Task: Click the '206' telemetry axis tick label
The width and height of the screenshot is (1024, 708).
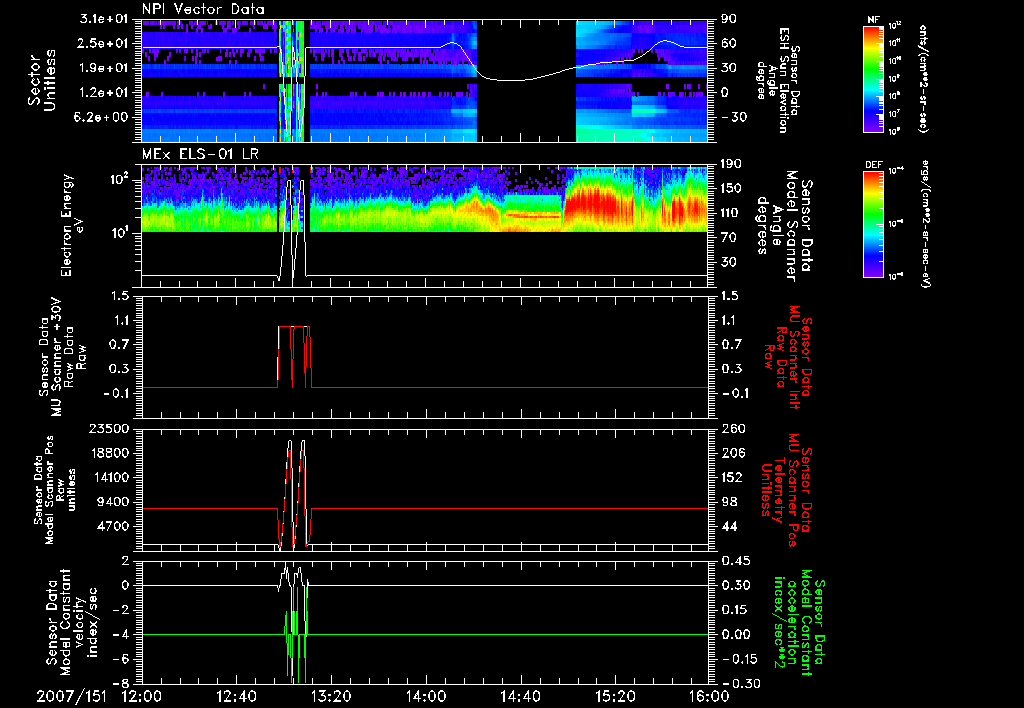Action: [x=733, y=453]
